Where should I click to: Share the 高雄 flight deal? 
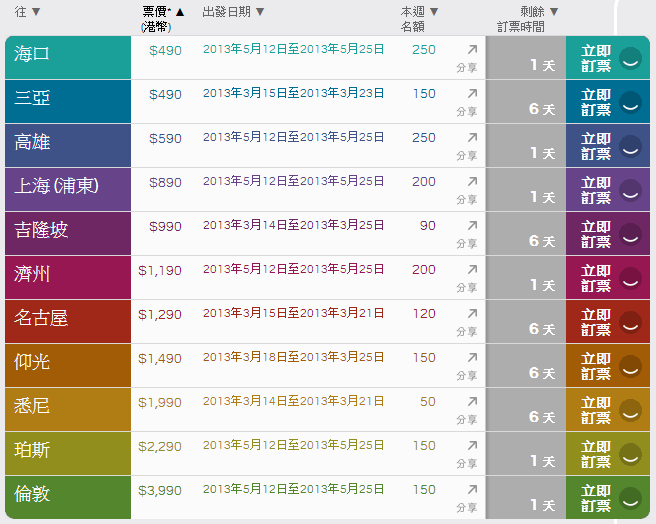[x=472, y=136]
